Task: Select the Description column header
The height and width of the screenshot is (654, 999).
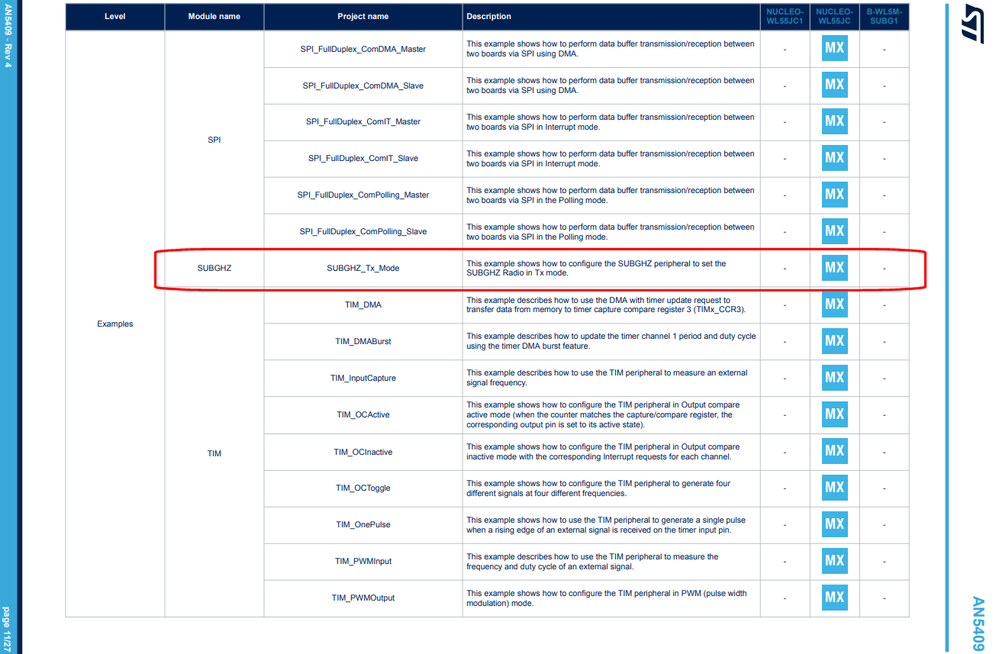Action: coord(611,17)
